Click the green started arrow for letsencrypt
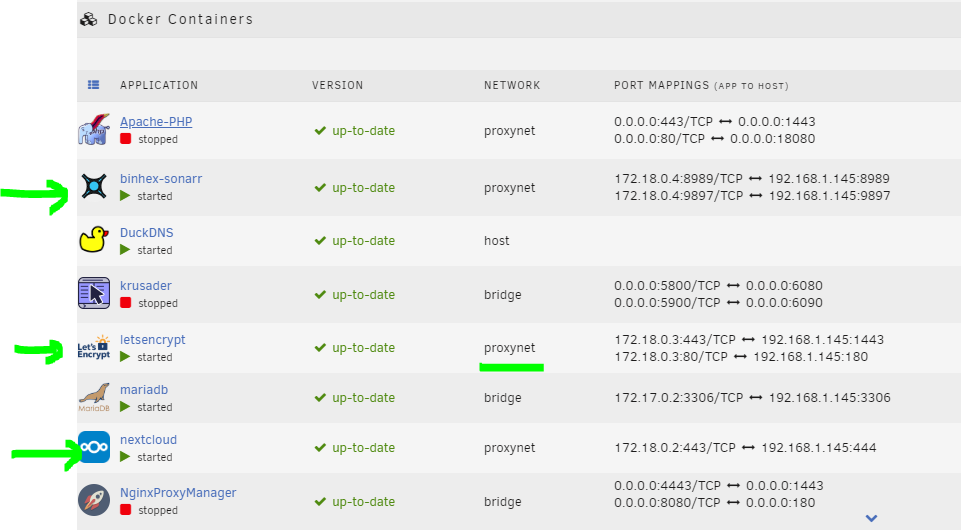The width and height of the screenshot is (961, 530). click(125, 357)
